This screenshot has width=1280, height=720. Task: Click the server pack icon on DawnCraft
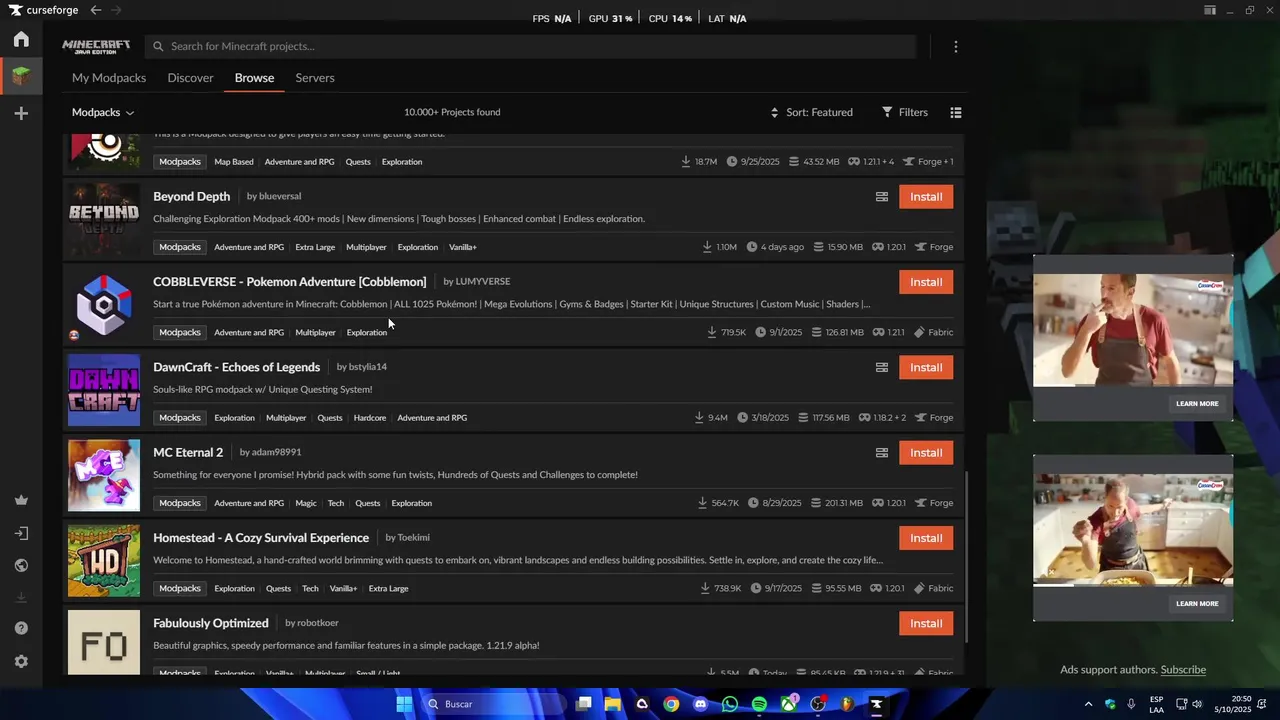(x=882, y=367)
